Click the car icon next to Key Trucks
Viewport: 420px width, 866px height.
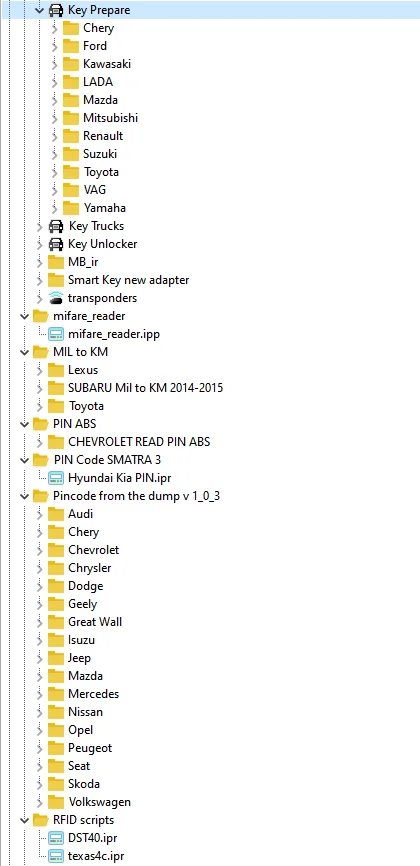point(56,226)
